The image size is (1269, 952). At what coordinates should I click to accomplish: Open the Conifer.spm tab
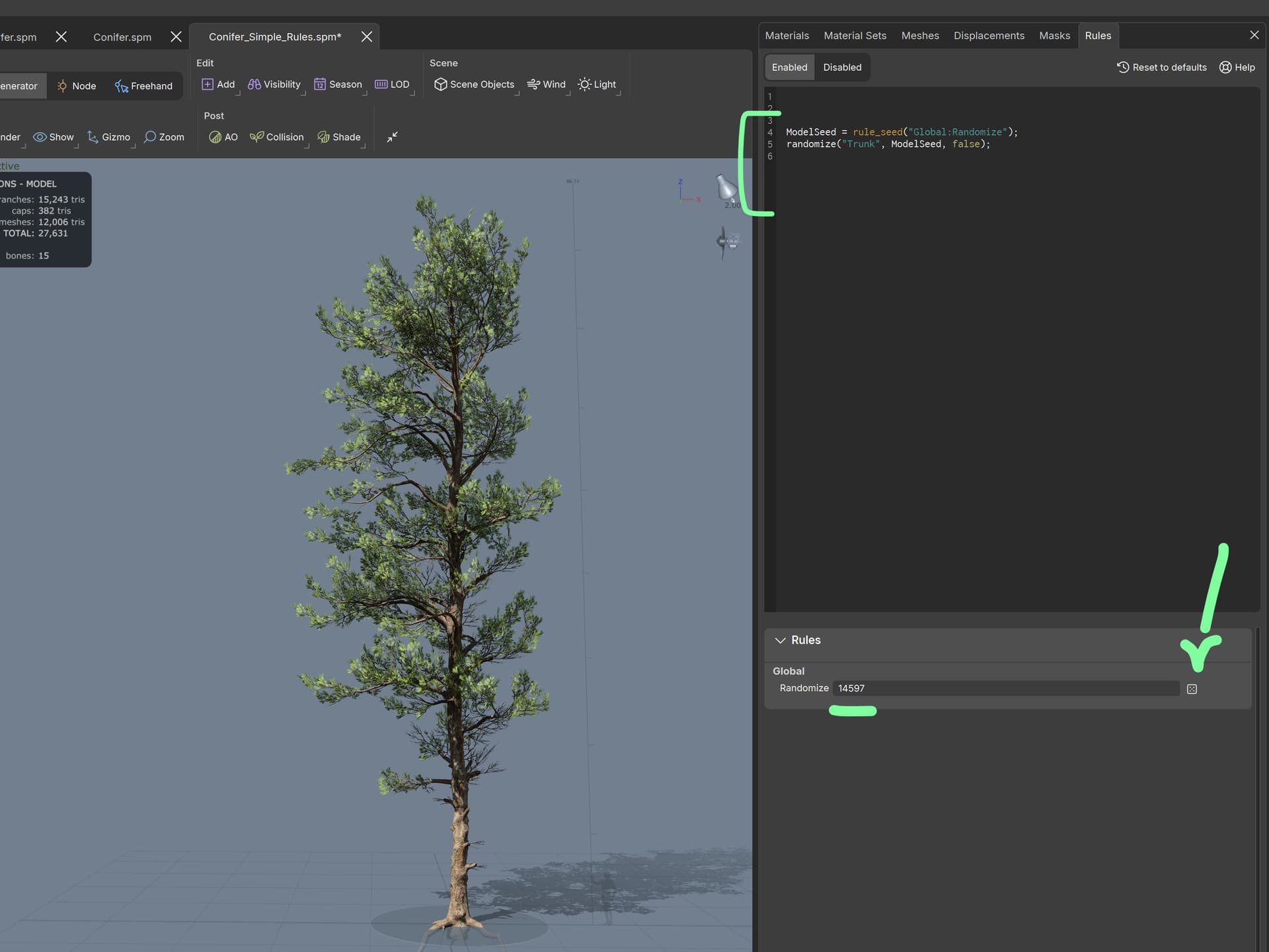tap(122, 37)
